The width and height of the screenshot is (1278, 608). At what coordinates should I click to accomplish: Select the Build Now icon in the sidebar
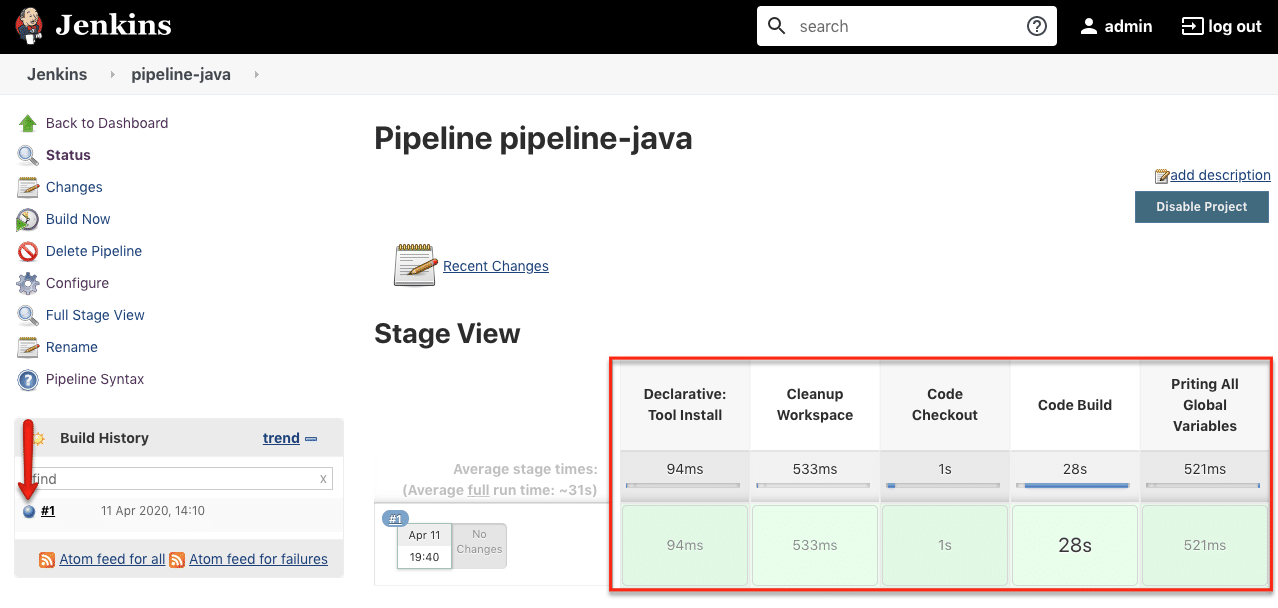coord(30,219)
